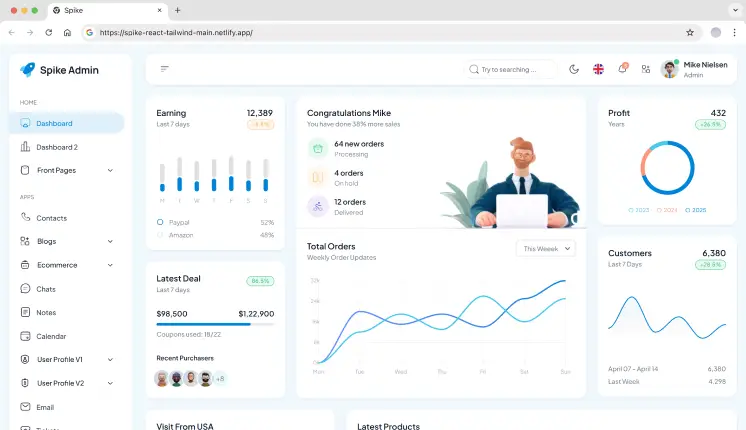Open This Week dropdown in Total Orders
The image size is (746, 430).
[546, 249]
